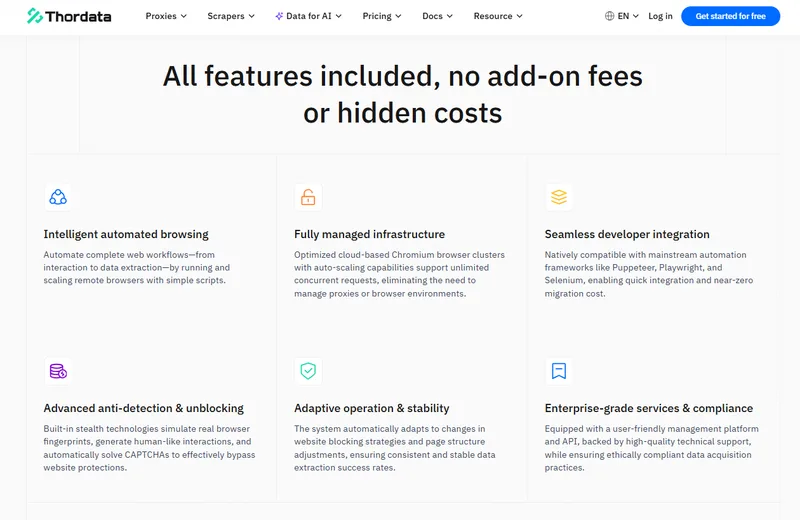Open the Pricing menu
The height and width of the screenshot is (520, 800).
click(382, 16)
